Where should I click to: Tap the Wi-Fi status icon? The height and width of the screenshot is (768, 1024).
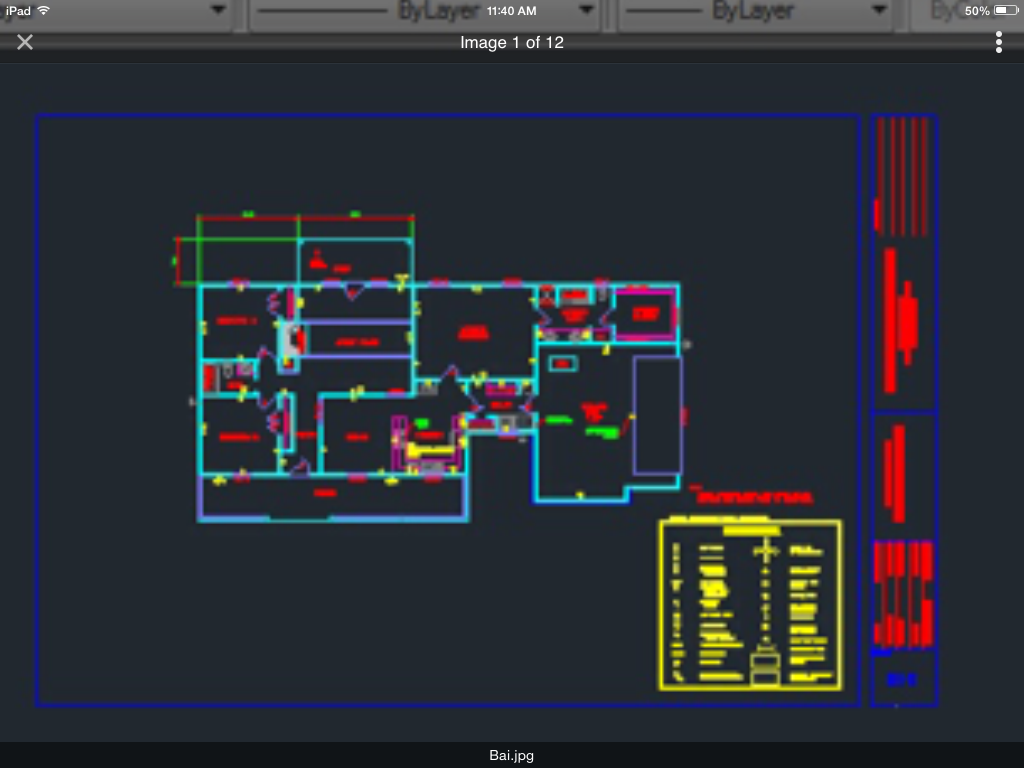[x=43, y=10]
